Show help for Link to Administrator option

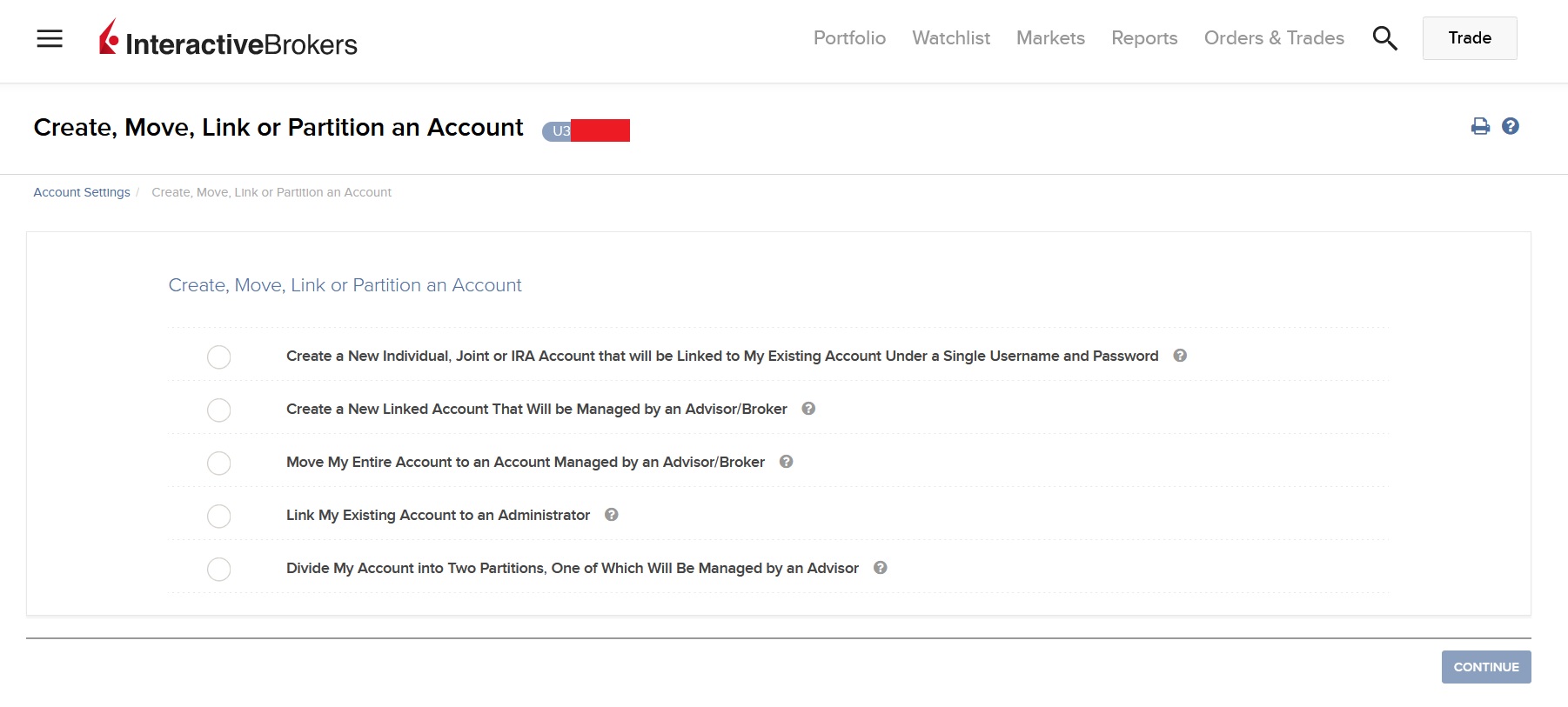pyautogui.click(x=612, y=515)
